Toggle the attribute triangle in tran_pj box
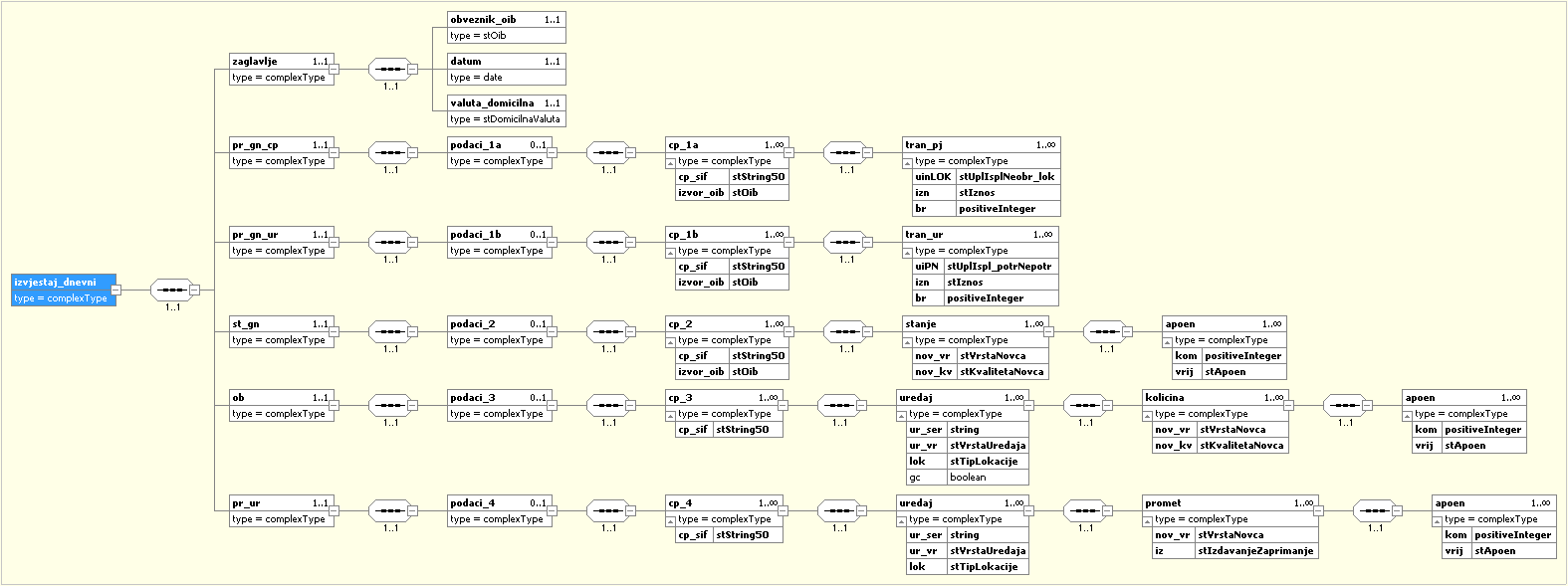Image resolution: width=1568 pixels, height=586 pixels. pyautogui.click(x=908, y=162)
